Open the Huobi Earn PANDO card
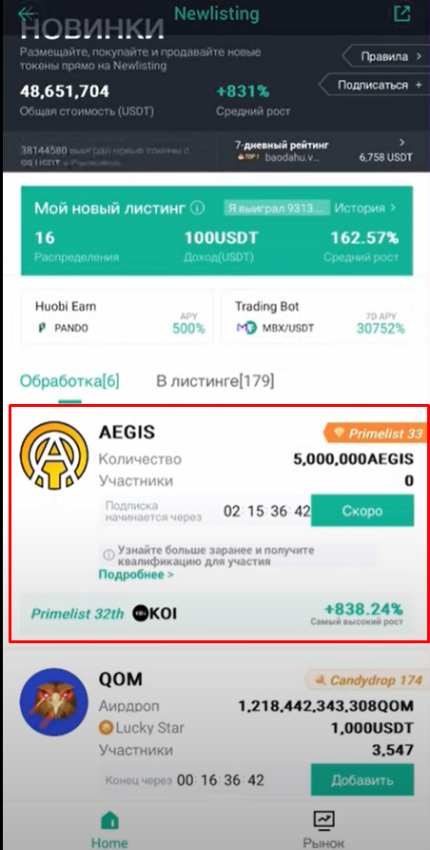This screenshot has height=850, width=430. pyautogui.click(x=117, y=317)
